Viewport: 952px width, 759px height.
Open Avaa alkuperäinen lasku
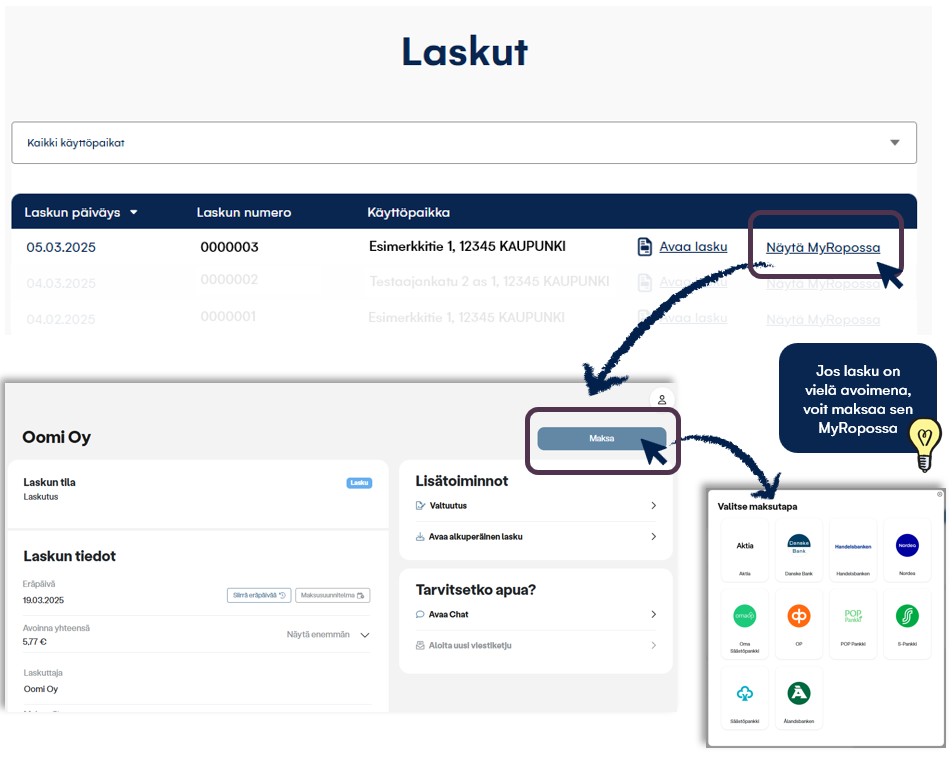(536, 537)
